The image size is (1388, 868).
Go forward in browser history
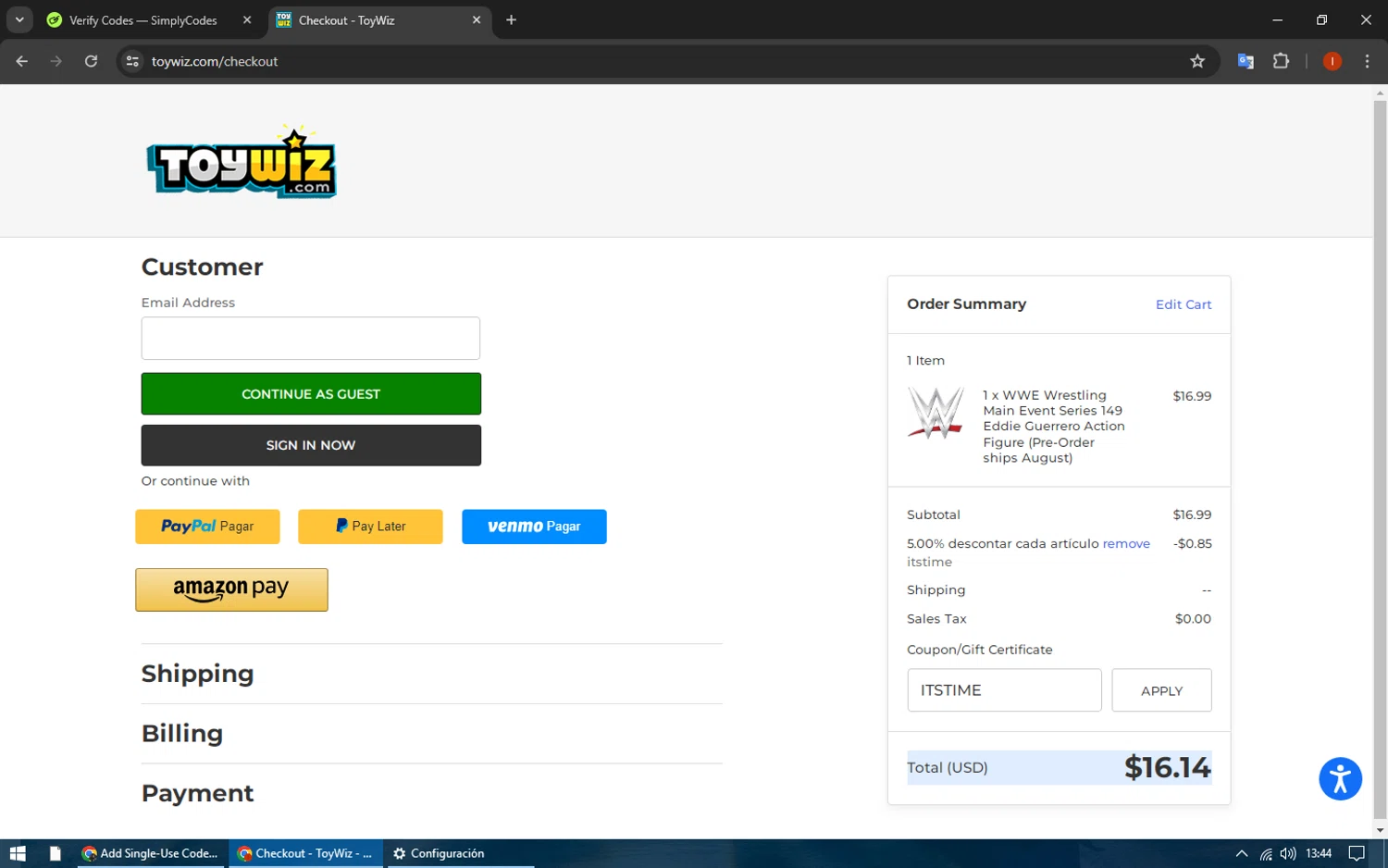(x=56, y=61)
